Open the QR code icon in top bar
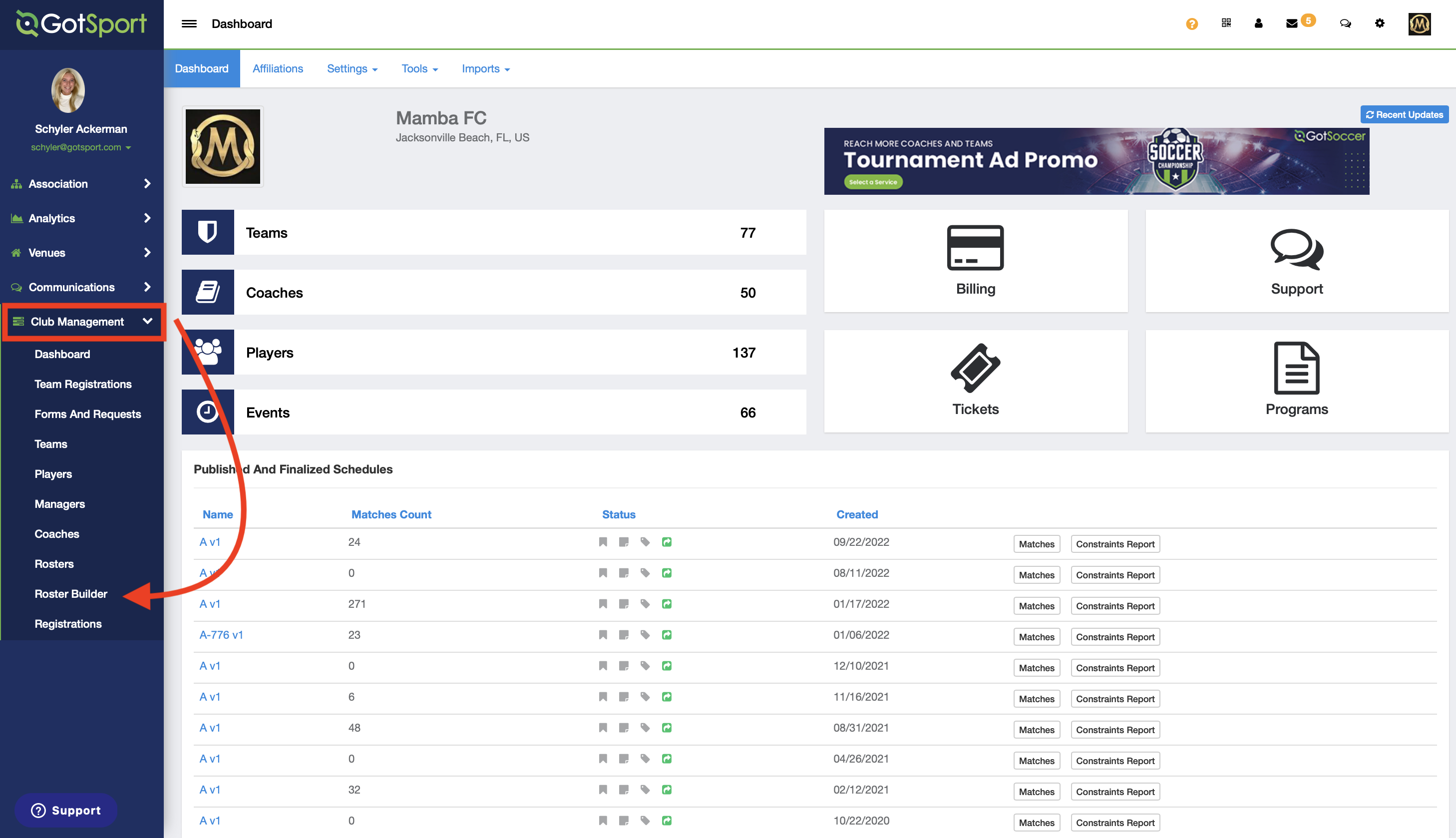 [x=1226, y=23]
